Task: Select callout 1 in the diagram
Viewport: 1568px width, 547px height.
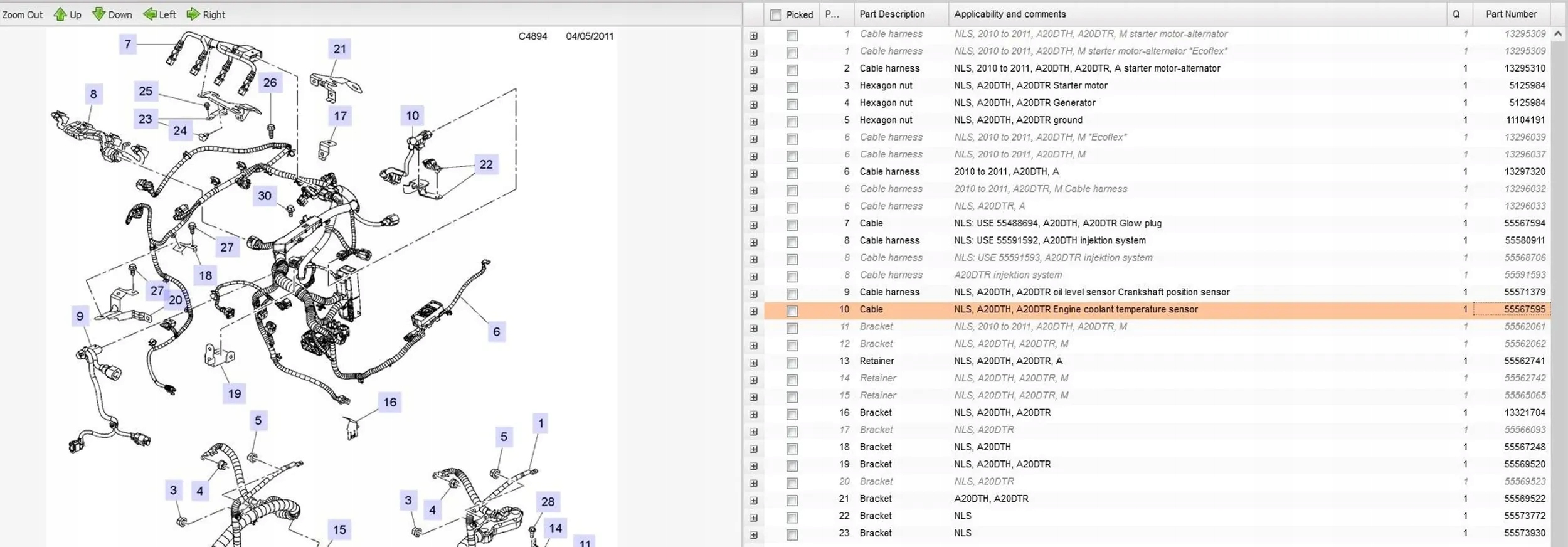Action: 541,423
